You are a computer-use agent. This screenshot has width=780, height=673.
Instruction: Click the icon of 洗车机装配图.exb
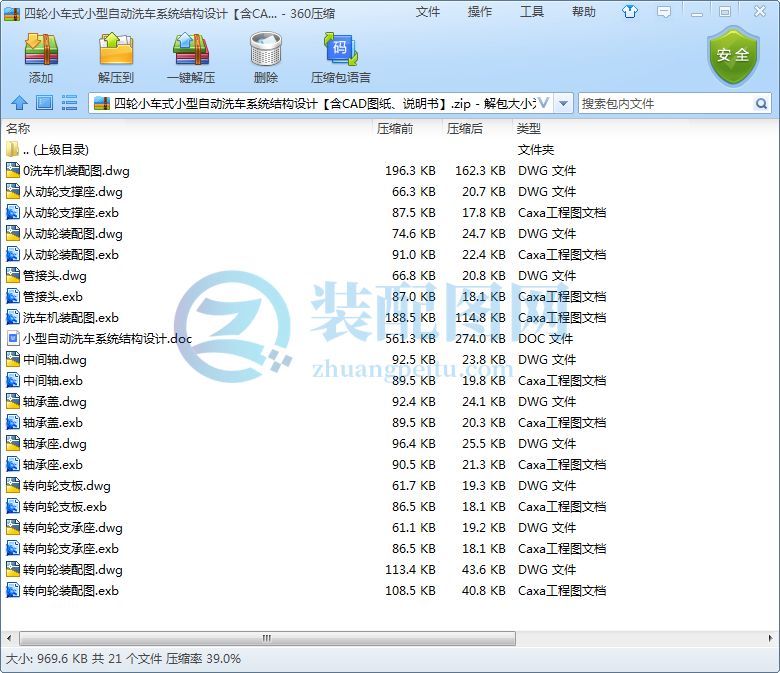coord(12,317)
